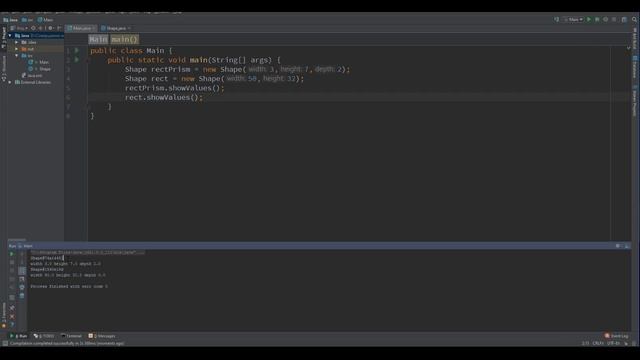The width and height of the screenshot is (640, 360).
Task: Click Down the Stack Trace arrow icon
Action: [x=22, y=262]
